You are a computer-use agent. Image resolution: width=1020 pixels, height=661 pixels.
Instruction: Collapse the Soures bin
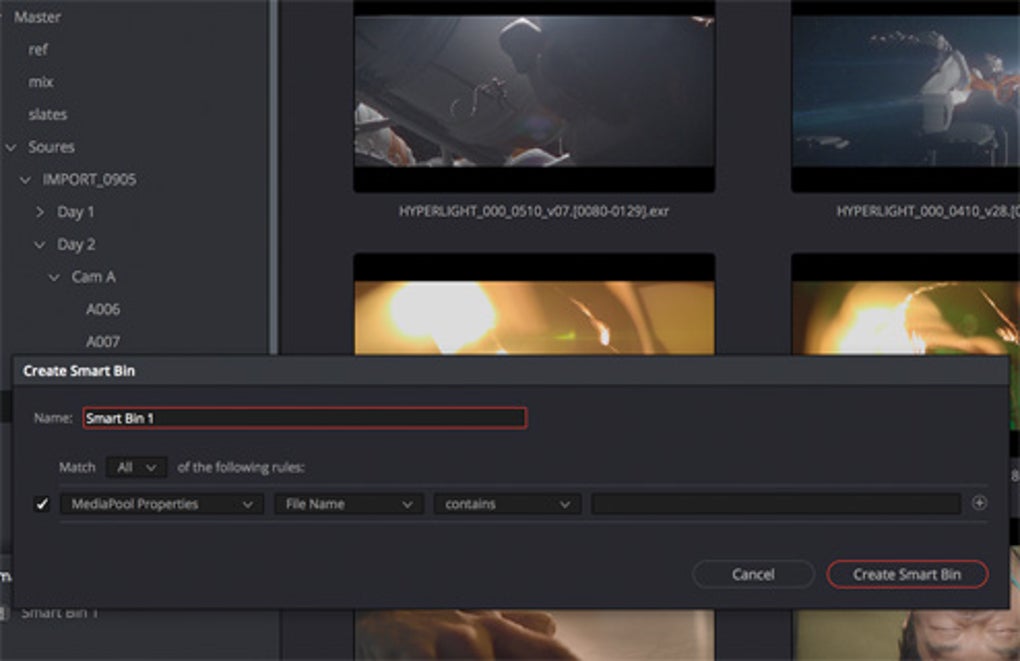click(x=11, y=148)
